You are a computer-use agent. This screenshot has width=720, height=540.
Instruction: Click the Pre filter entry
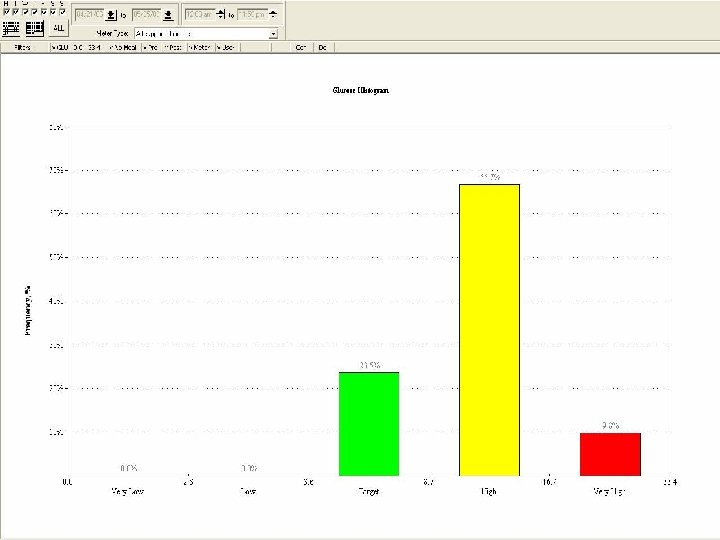tap(151, 47)
